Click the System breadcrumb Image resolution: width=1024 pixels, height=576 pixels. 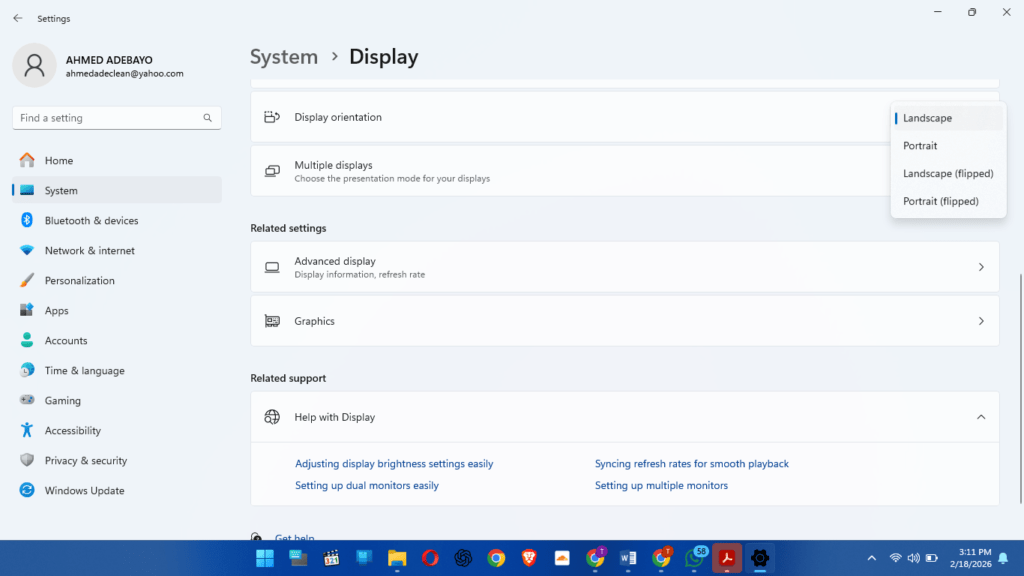[284, 57]
